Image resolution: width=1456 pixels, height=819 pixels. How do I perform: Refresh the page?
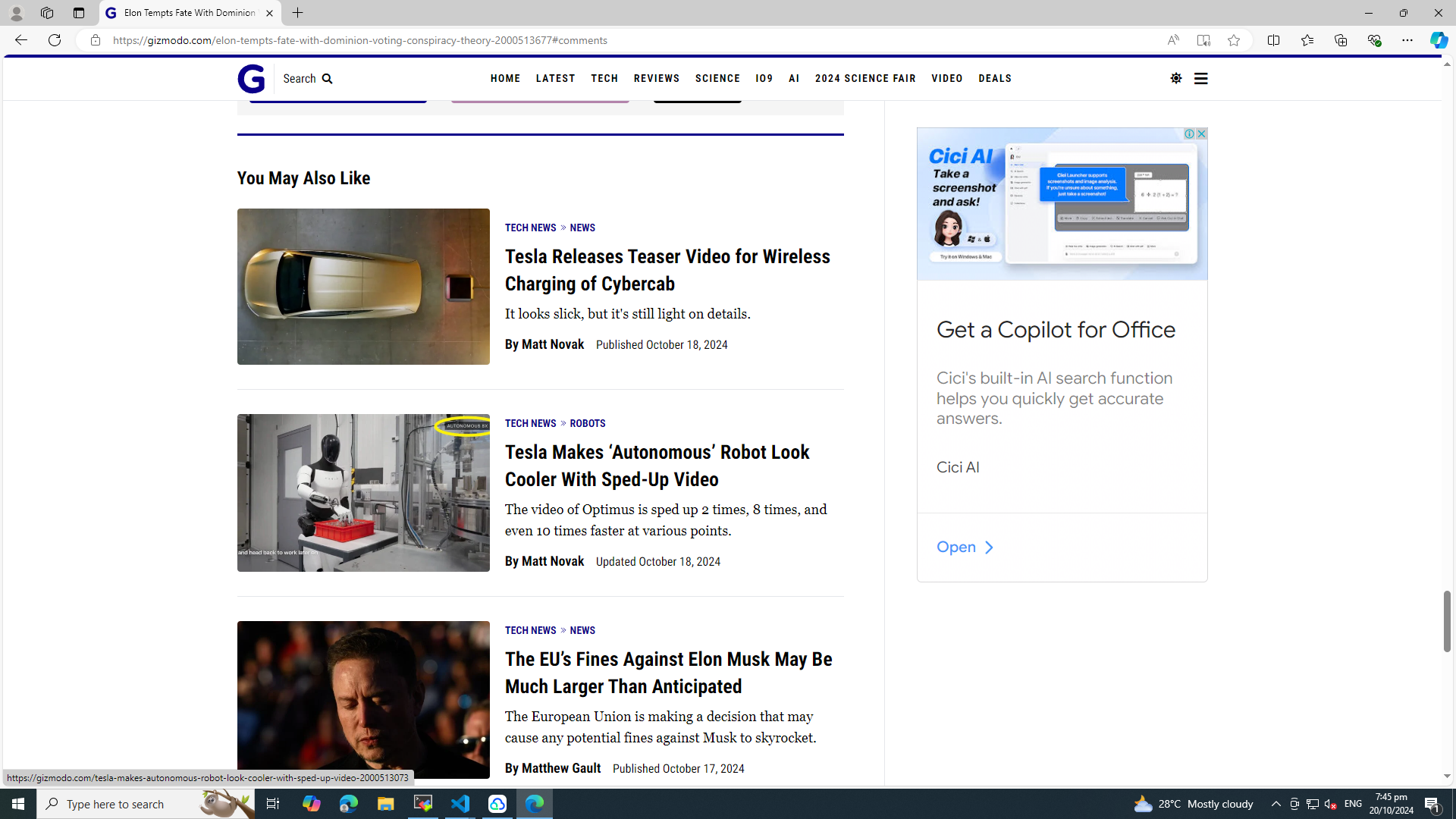[55, 40]
